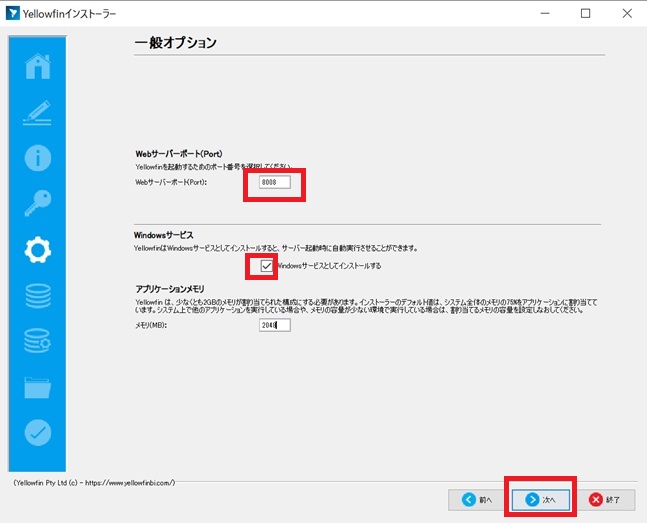The height and width of the screenshot is (523, 647).
Task: Click the 一般オプション page title
Action: pyautogui.click(x=175, y=43)
